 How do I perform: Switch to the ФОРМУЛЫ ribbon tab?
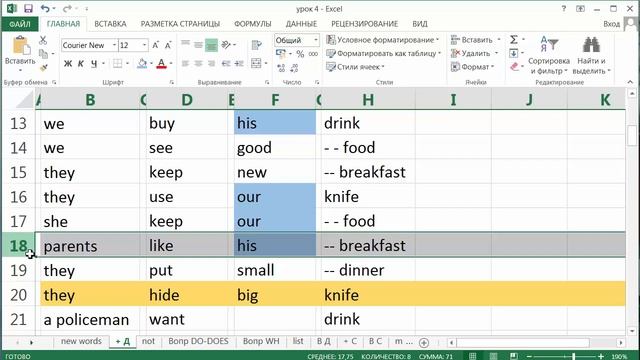click(253, 24)
